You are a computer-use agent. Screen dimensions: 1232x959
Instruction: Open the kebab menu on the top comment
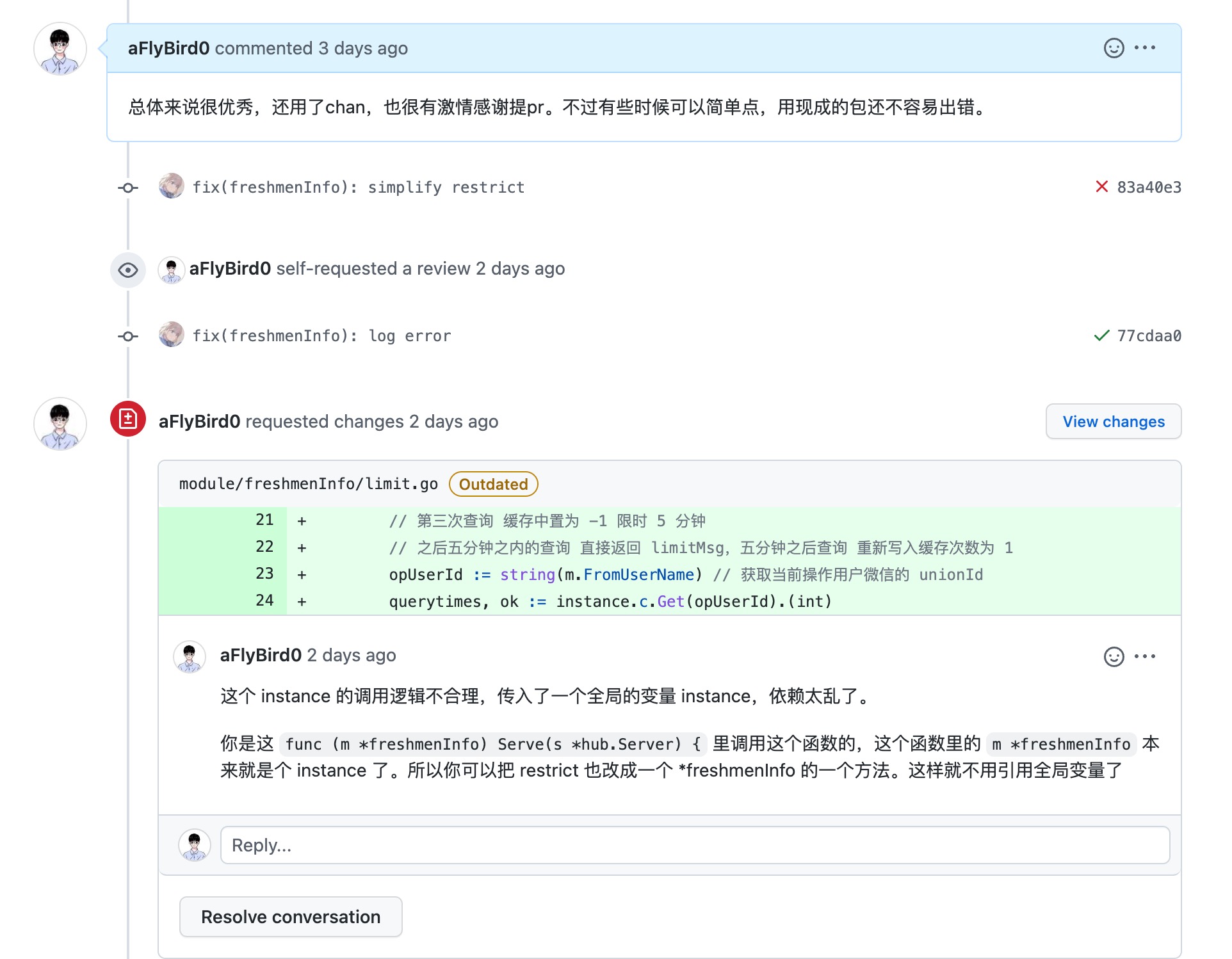(1146, 47)
